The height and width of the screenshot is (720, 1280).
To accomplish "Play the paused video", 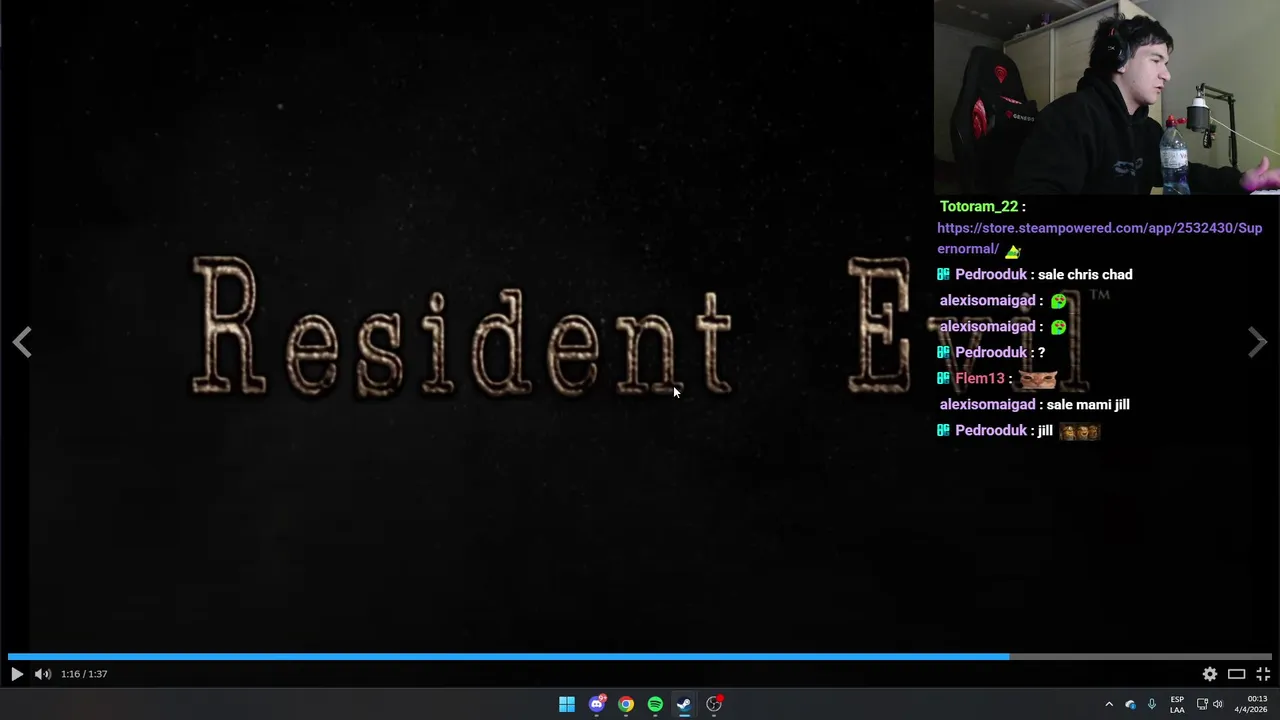I will (17, 674).
